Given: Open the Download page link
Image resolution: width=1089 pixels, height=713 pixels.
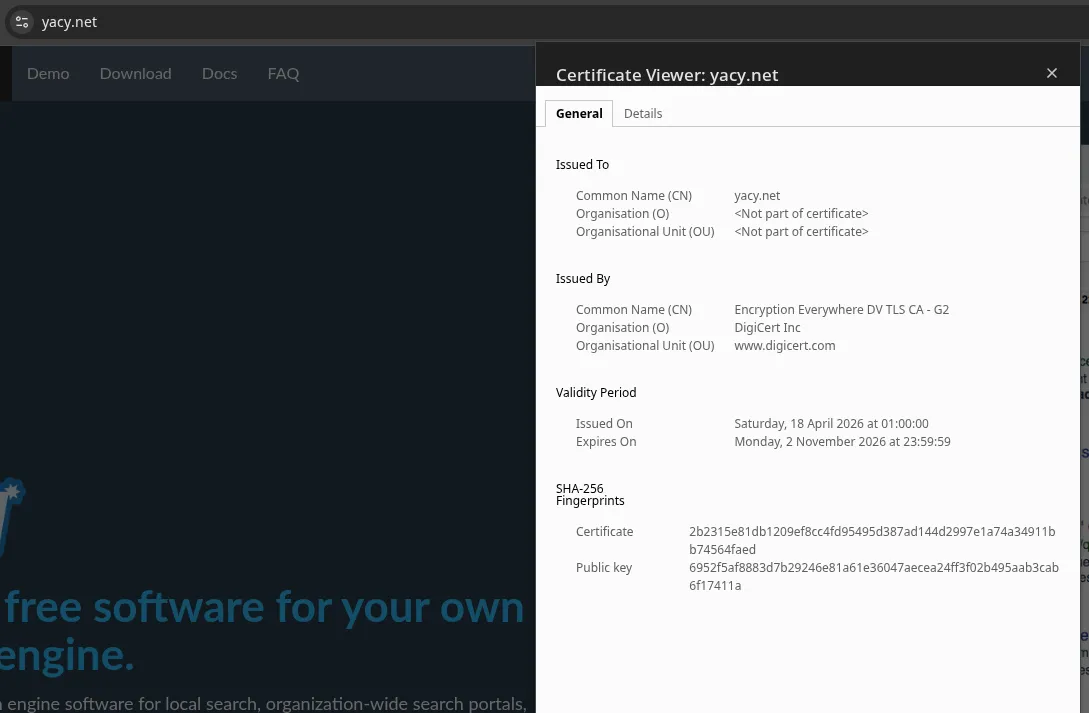Looking at the screenshot, I should (x=135, y=74).
